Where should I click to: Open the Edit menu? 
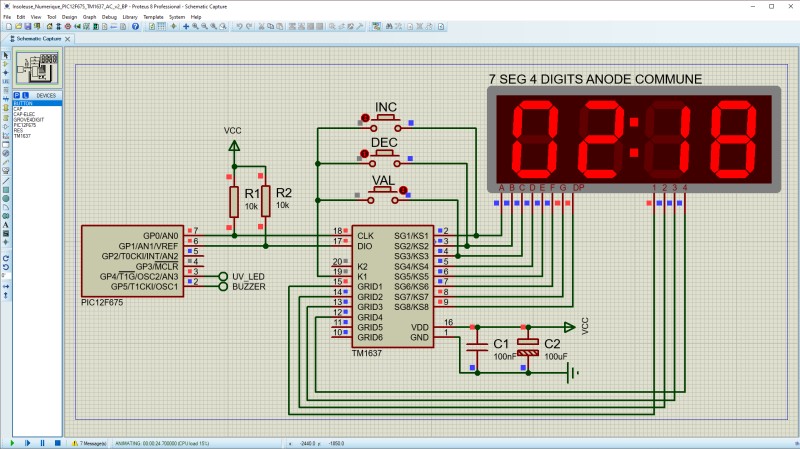coord(21,17)
